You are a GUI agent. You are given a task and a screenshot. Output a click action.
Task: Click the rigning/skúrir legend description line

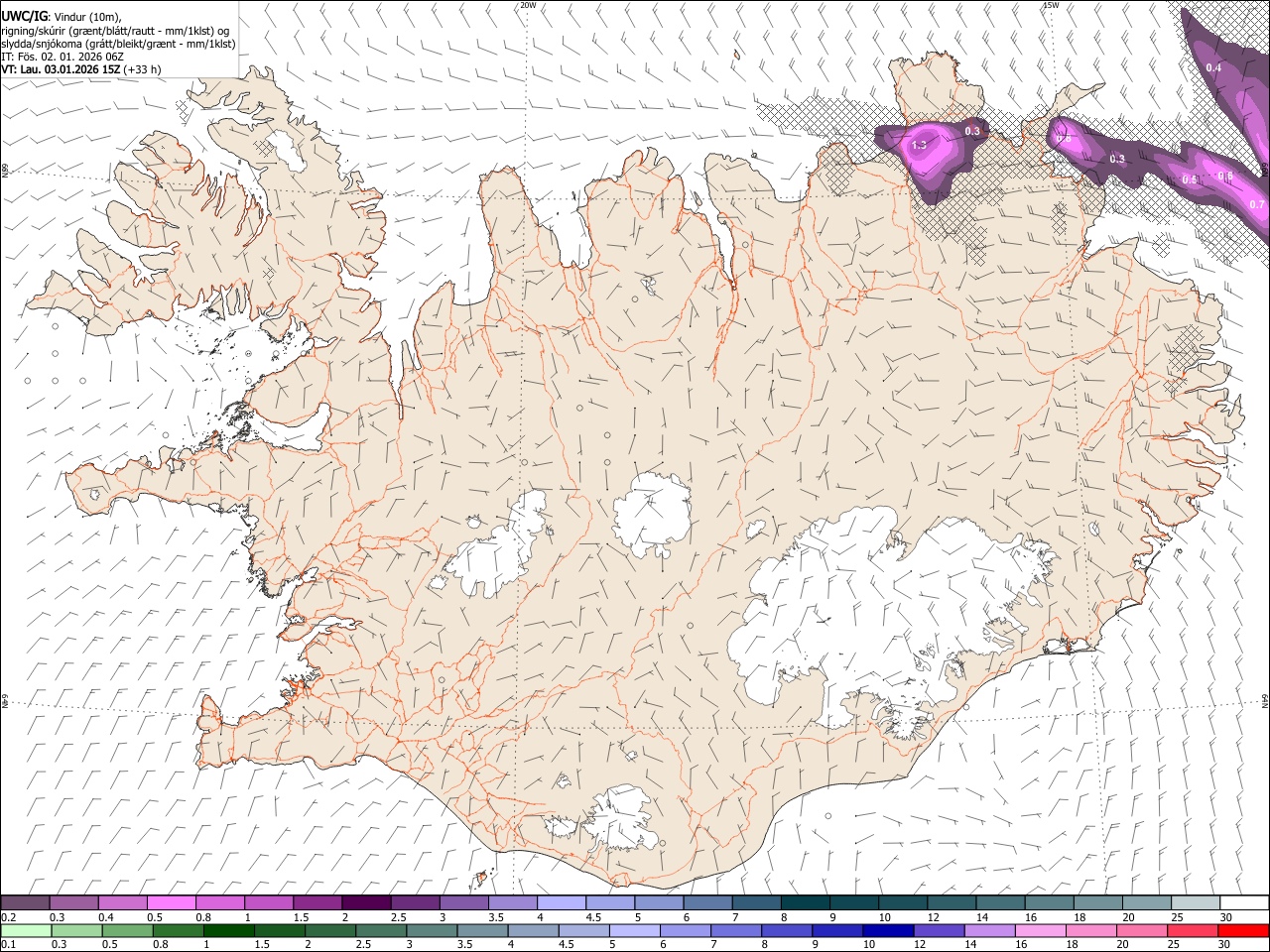[x=115, y=31]
